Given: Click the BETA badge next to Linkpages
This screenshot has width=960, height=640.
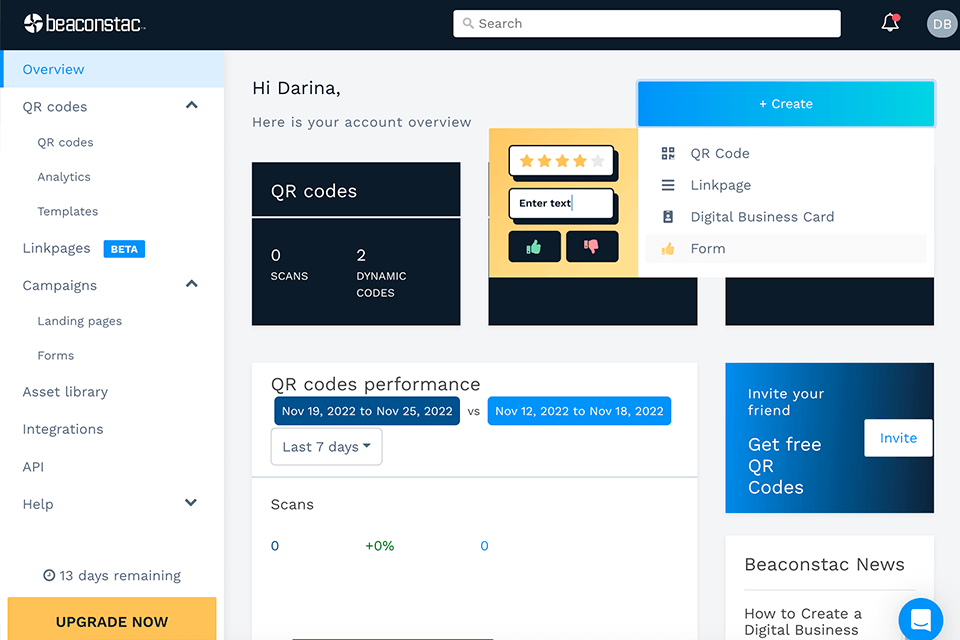Looking at the screenshot, I should [x=124, y=249].
